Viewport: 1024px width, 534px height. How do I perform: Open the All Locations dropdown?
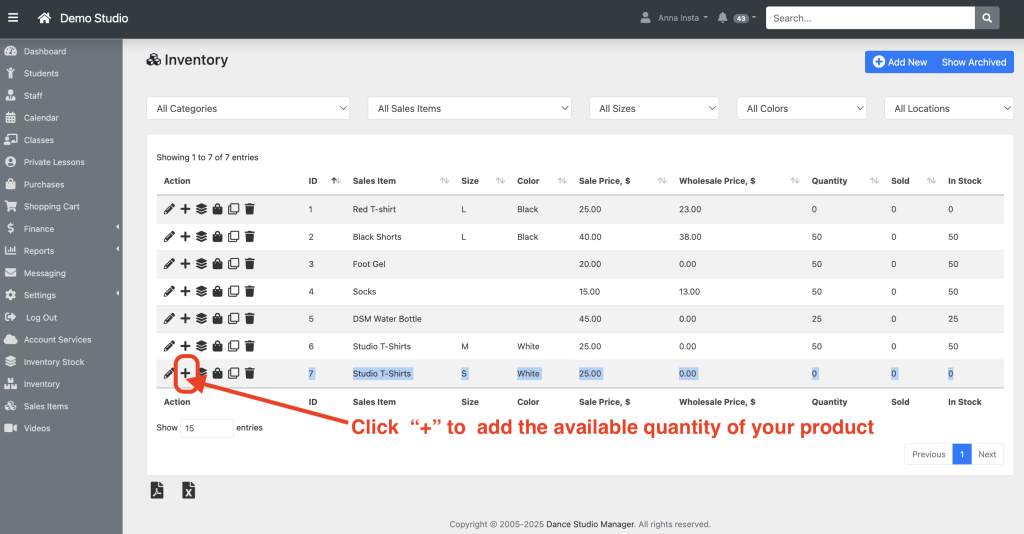coord(949,108)
